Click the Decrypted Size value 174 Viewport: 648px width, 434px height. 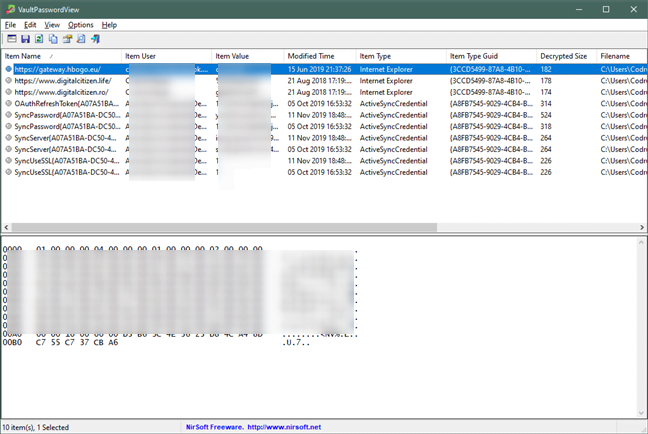coord(546,92)
